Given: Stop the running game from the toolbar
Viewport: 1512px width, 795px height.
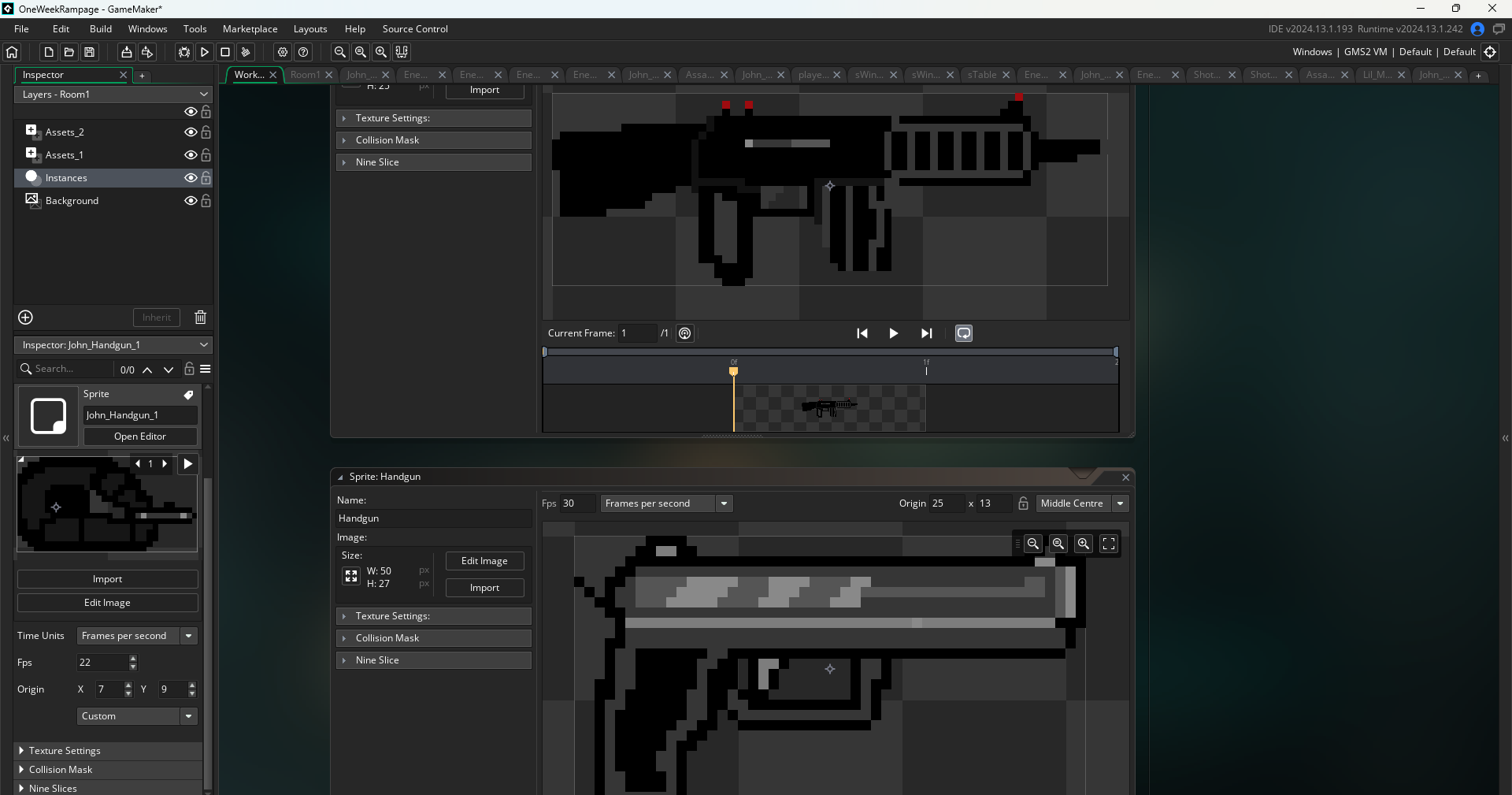Looking at the screenshot, I should (225, 52).
